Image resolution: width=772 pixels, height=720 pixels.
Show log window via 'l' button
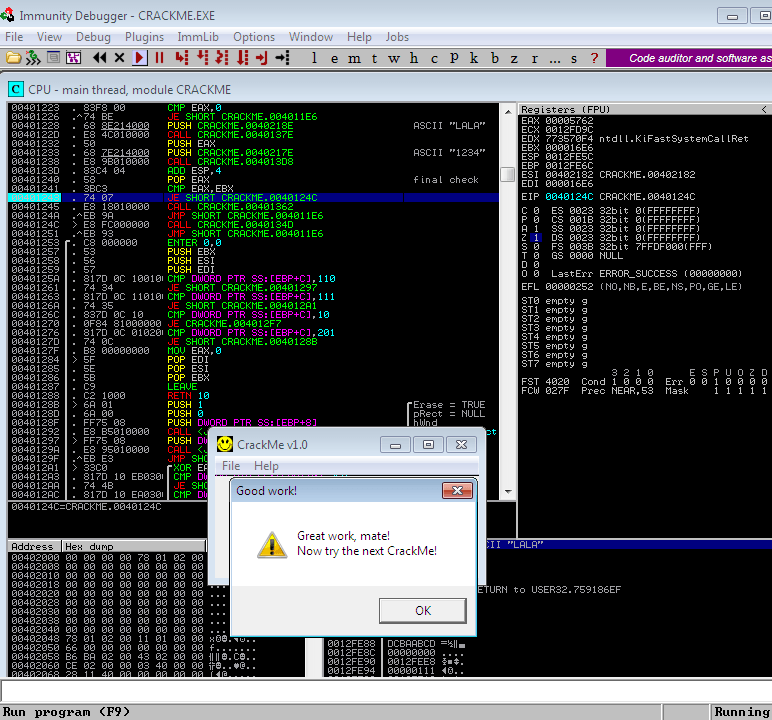click(x=314, y=58)
